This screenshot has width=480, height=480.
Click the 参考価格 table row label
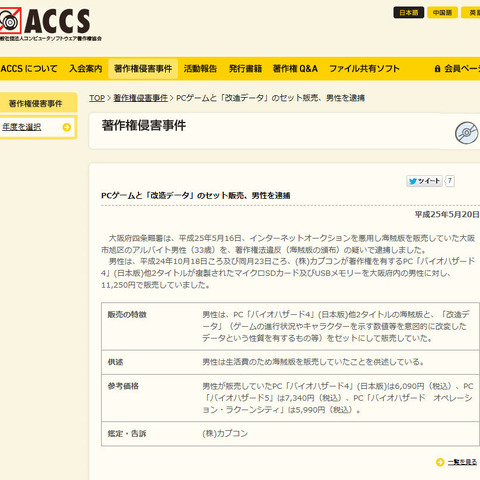[x=123, y=386]
